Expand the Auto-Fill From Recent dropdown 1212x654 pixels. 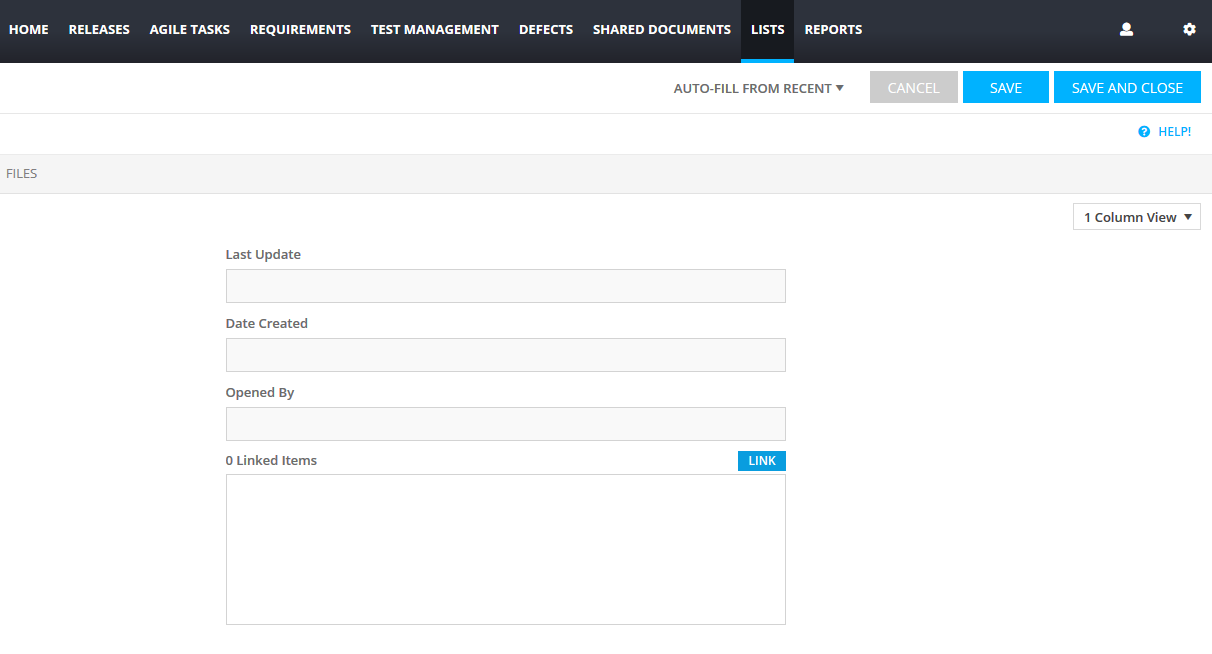[x=758, y=88]
